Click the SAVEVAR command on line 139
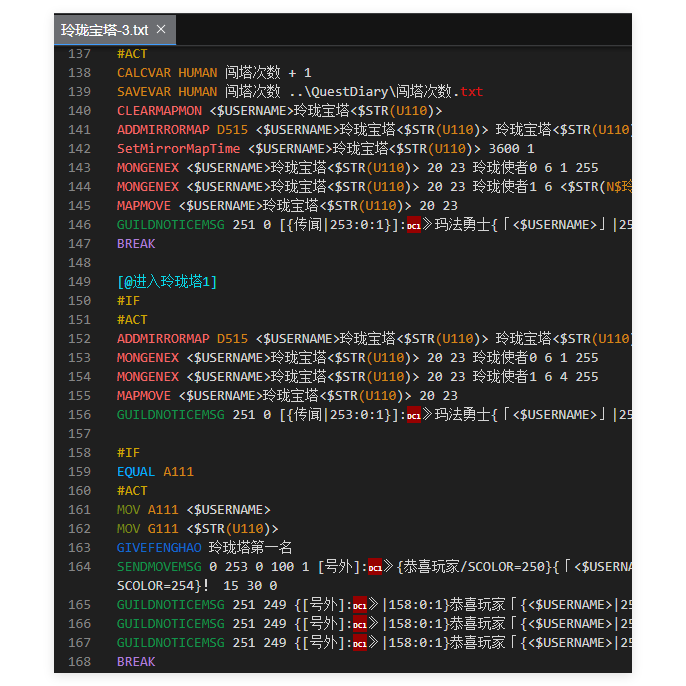Image resolution: width=686 pixels, height=686 pixels. 143,92
